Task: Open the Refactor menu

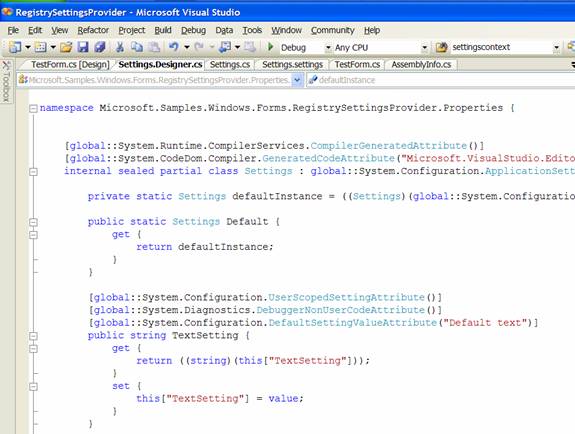Action: (93, 30)
